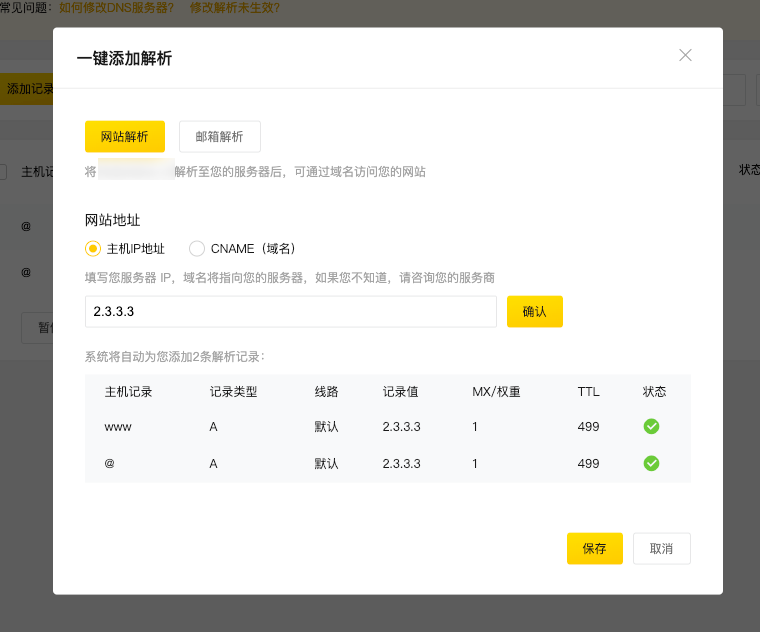Click the TTL column header
The height and width of the screenshot is (632, 760).
click(588, 392)
